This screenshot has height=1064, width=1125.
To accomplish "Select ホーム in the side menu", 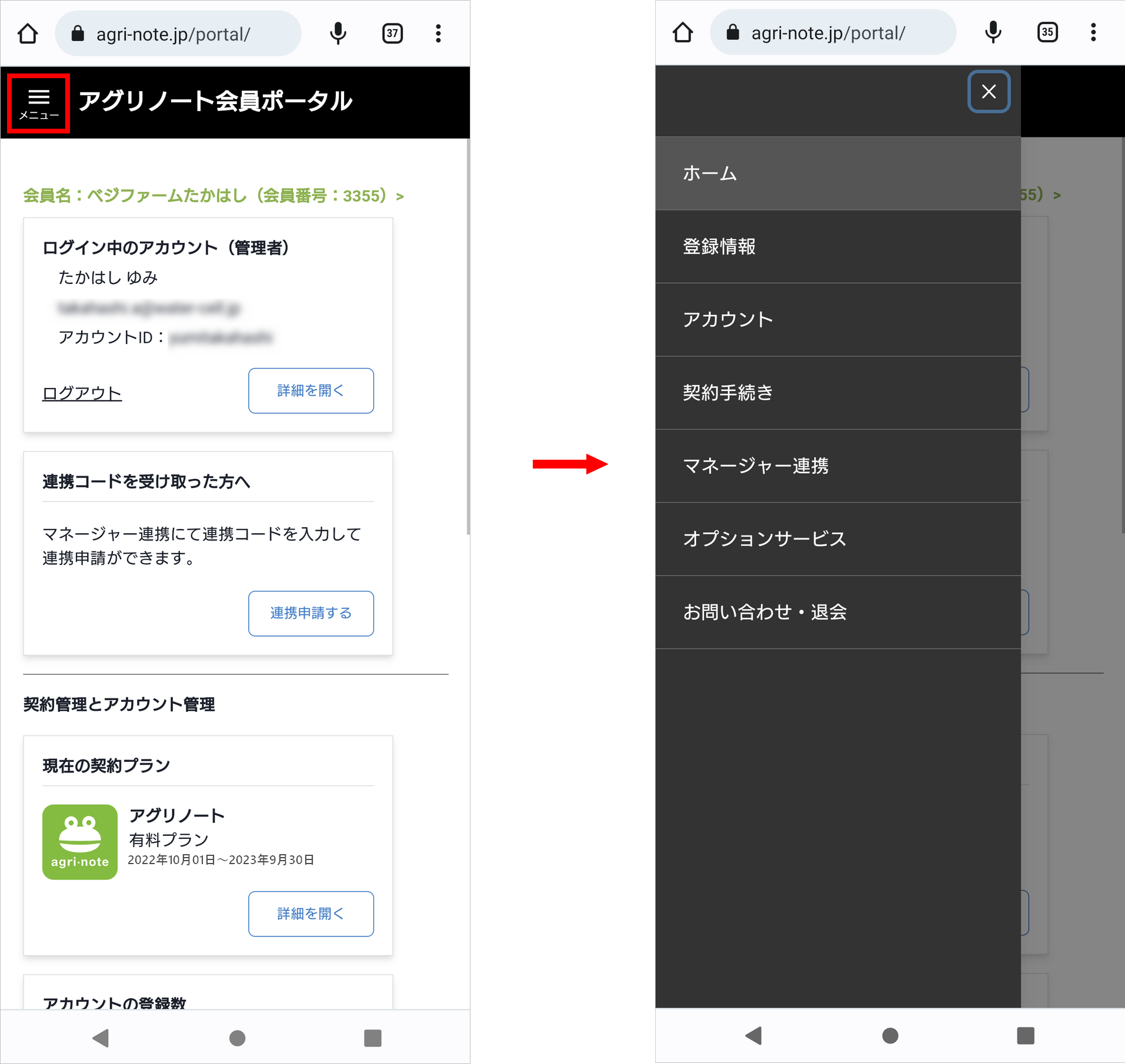I will tap(838, 173).
